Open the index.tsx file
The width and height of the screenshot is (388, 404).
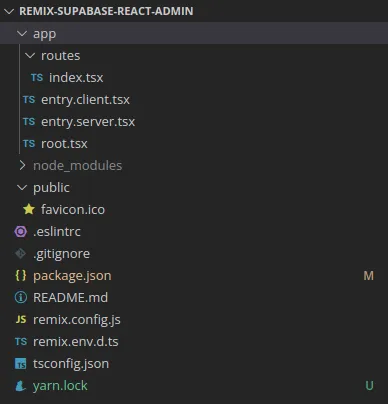(x=76, y=78)
